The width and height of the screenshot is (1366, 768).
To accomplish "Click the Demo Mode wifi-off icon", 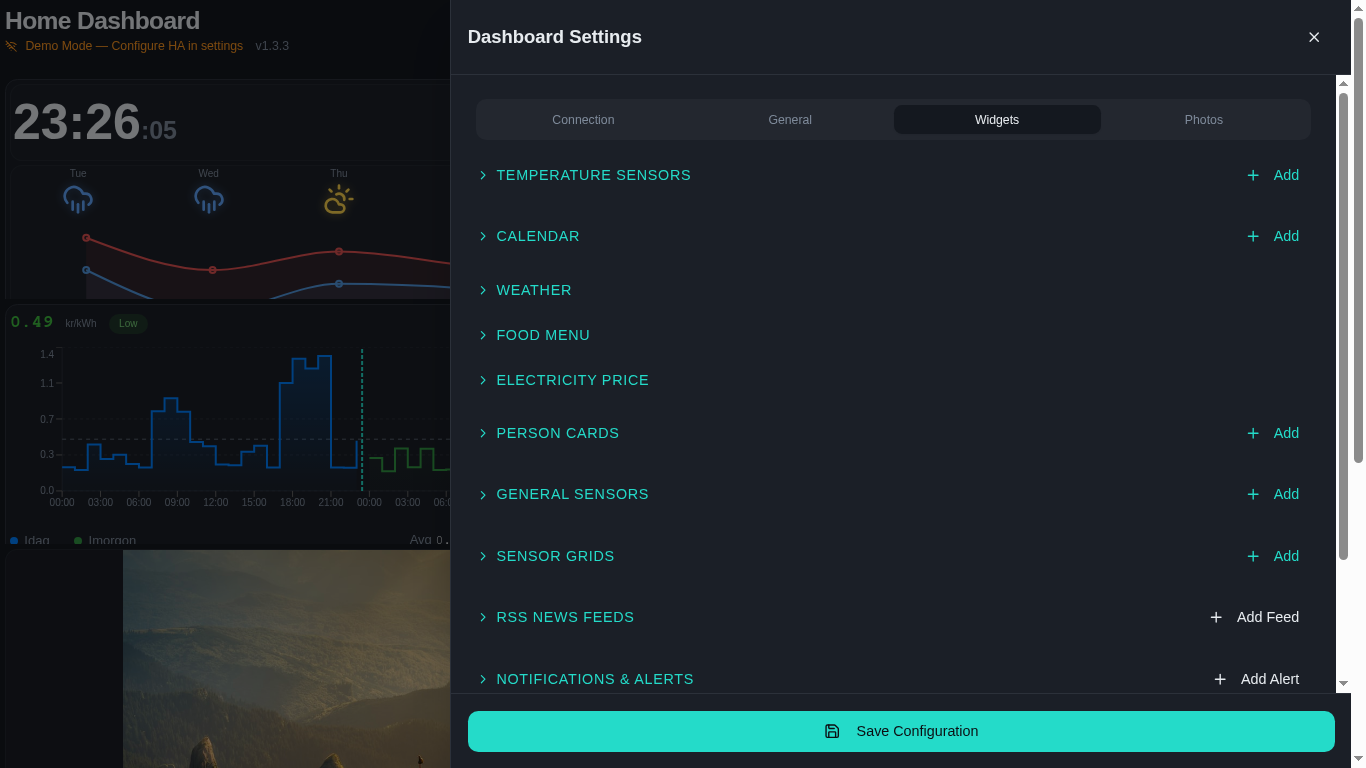I will coord(12,46).
